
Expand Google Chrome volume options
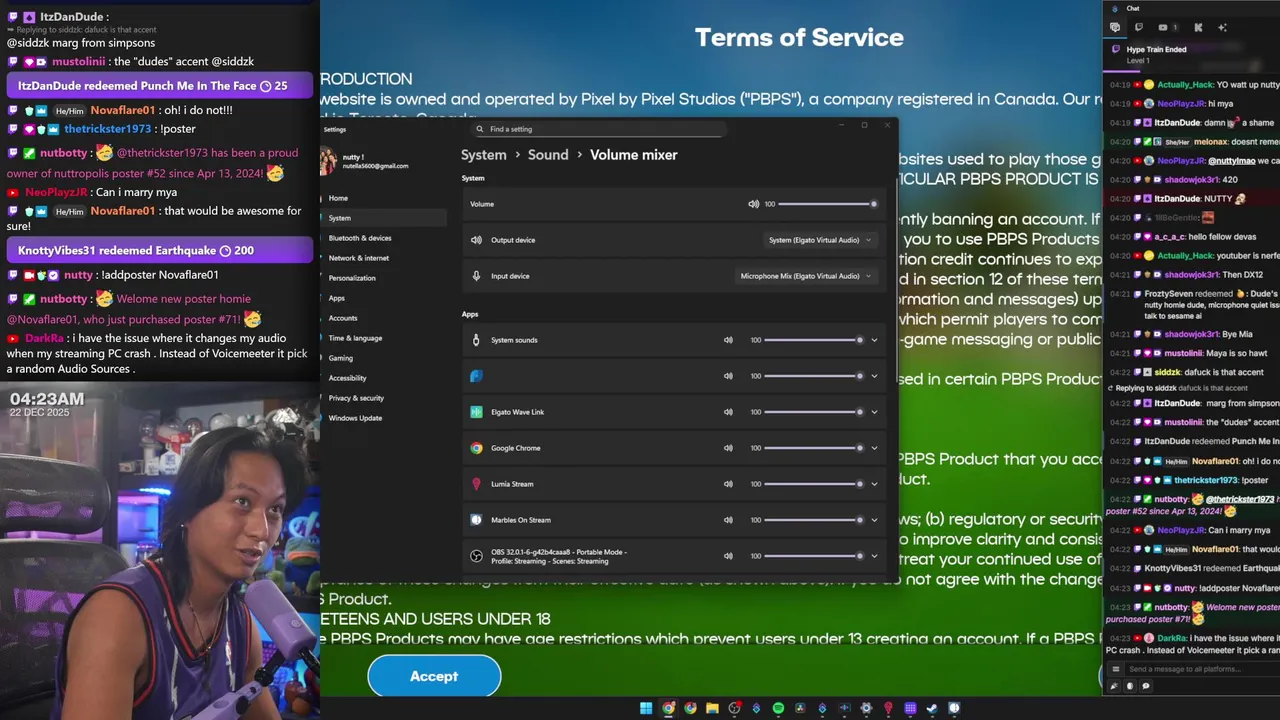874,448
